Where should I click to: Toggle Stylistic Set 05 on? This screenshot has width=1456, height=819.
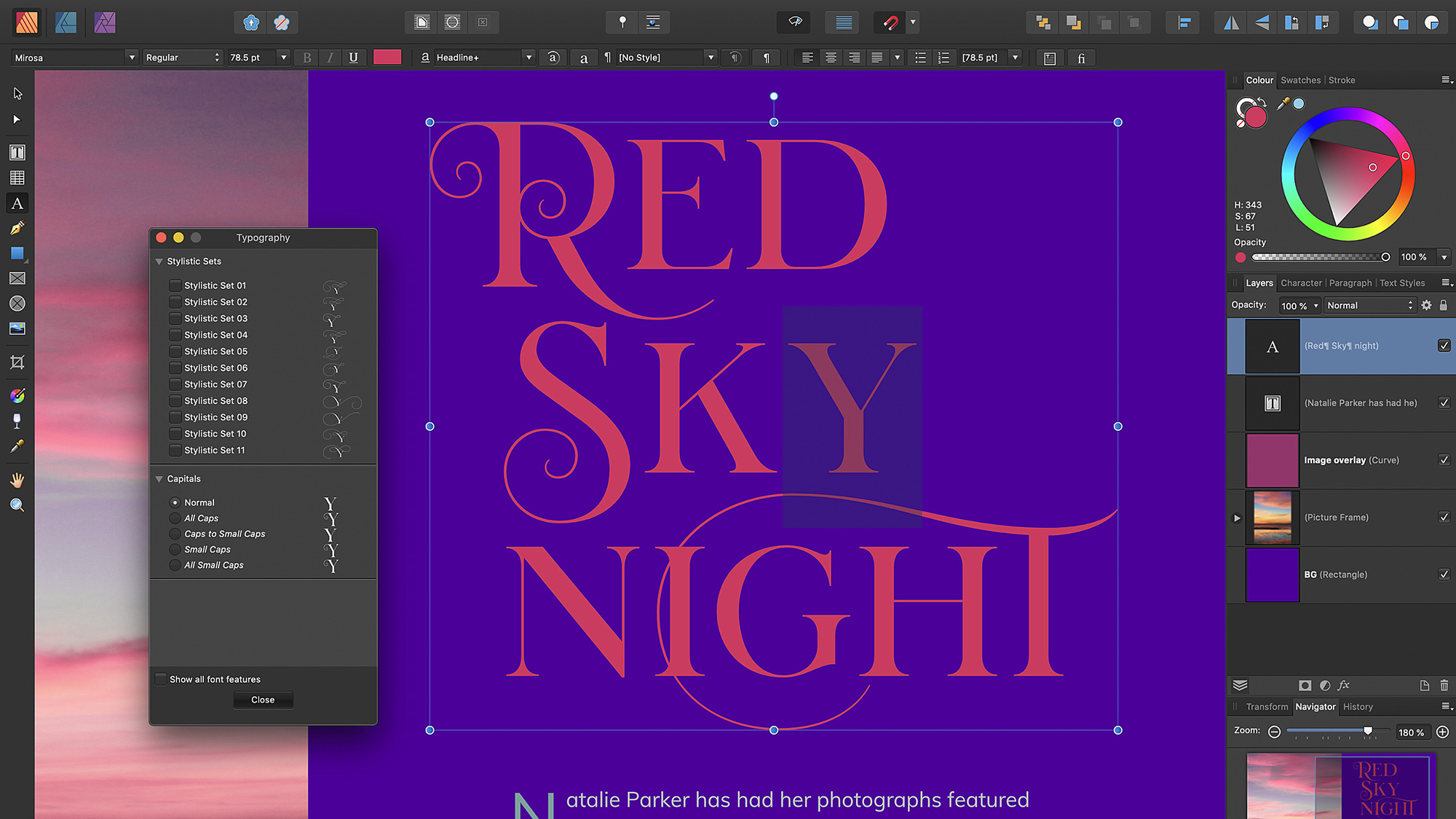175,351
